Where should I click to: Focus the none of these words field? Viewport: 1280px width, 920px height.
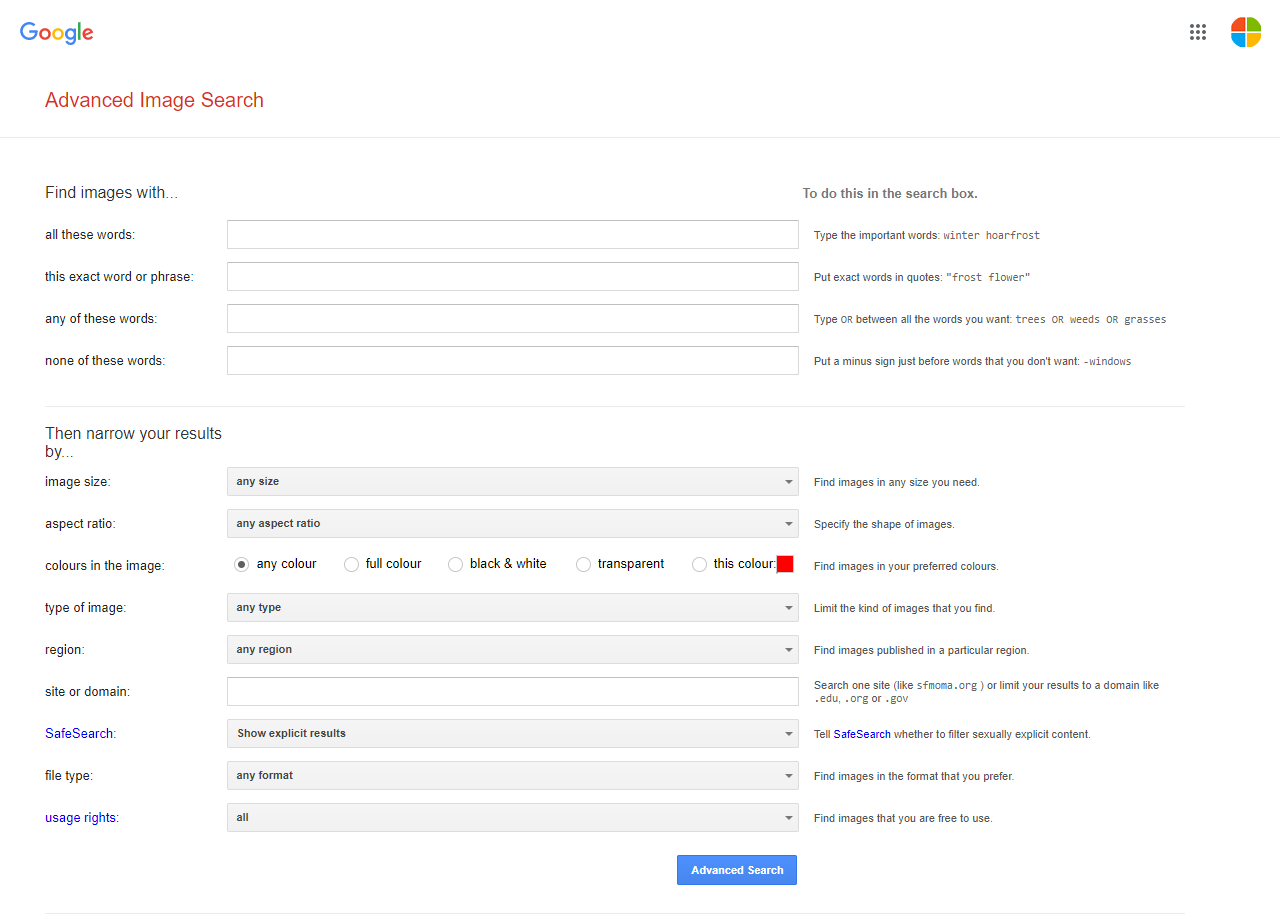point(513,361)
